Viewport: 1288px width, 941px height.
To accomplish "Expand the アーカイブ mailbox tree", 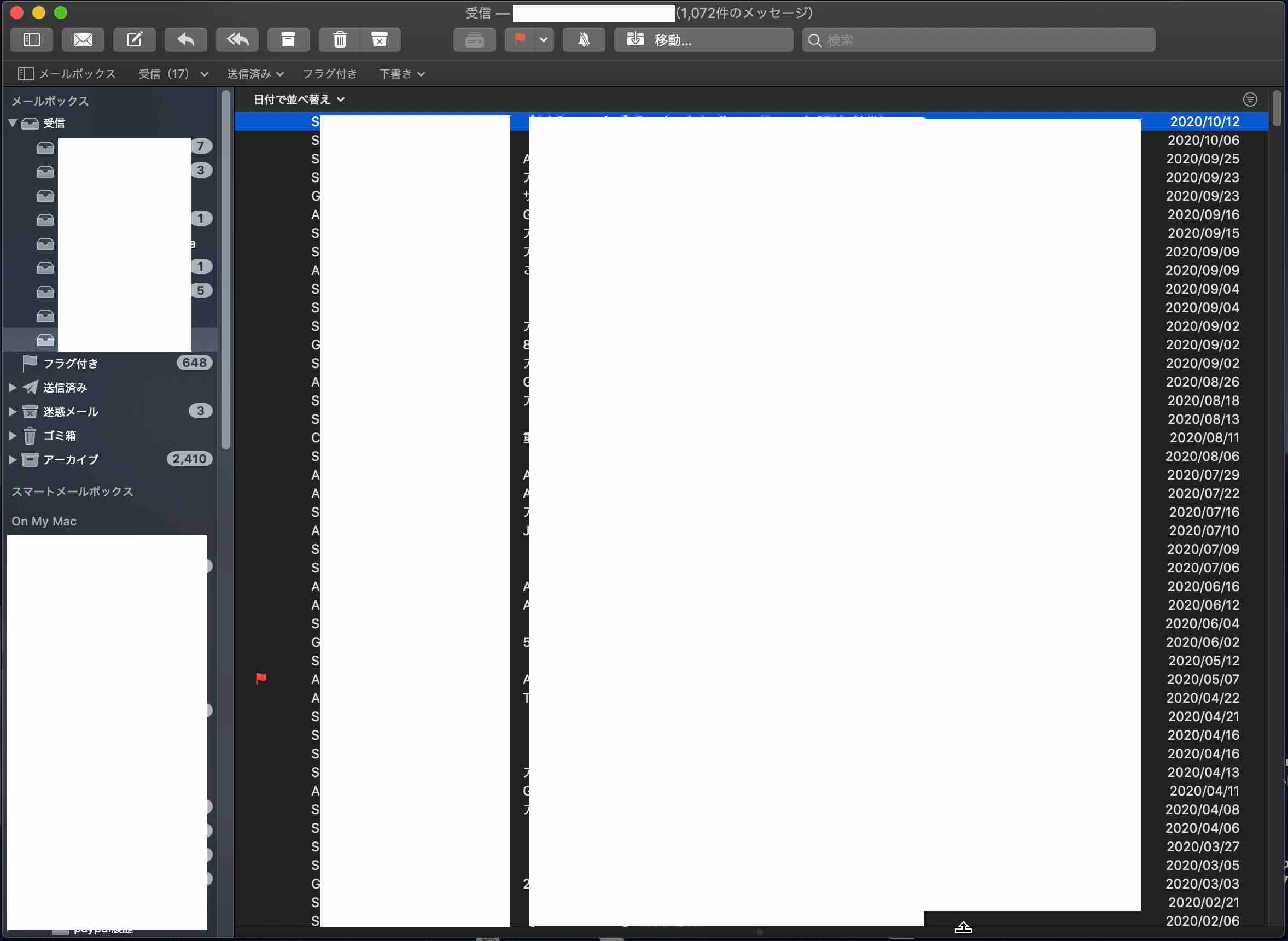I will click(12, 459).
